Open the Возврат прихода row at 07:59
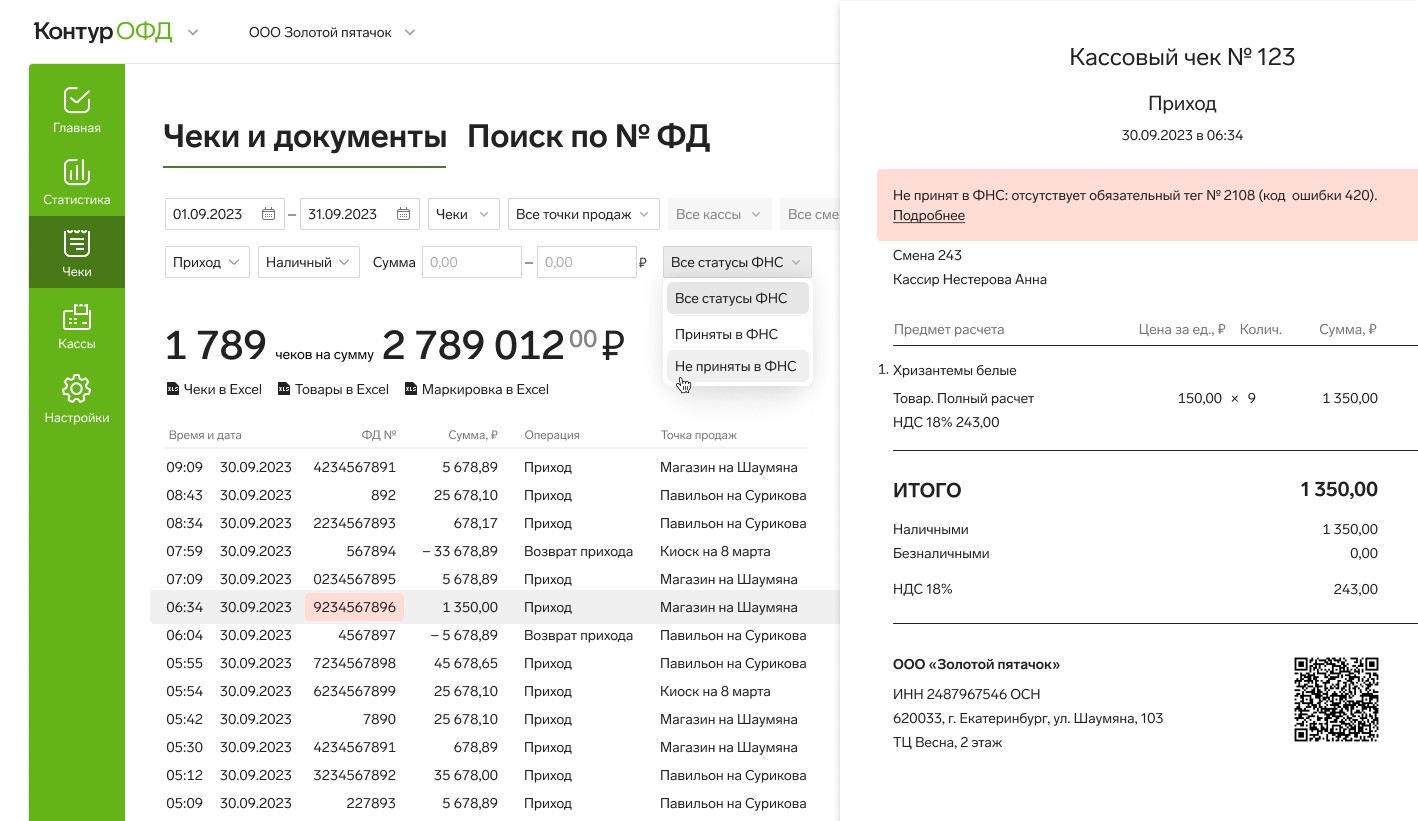1418x821 pixels. pos(494,551)
